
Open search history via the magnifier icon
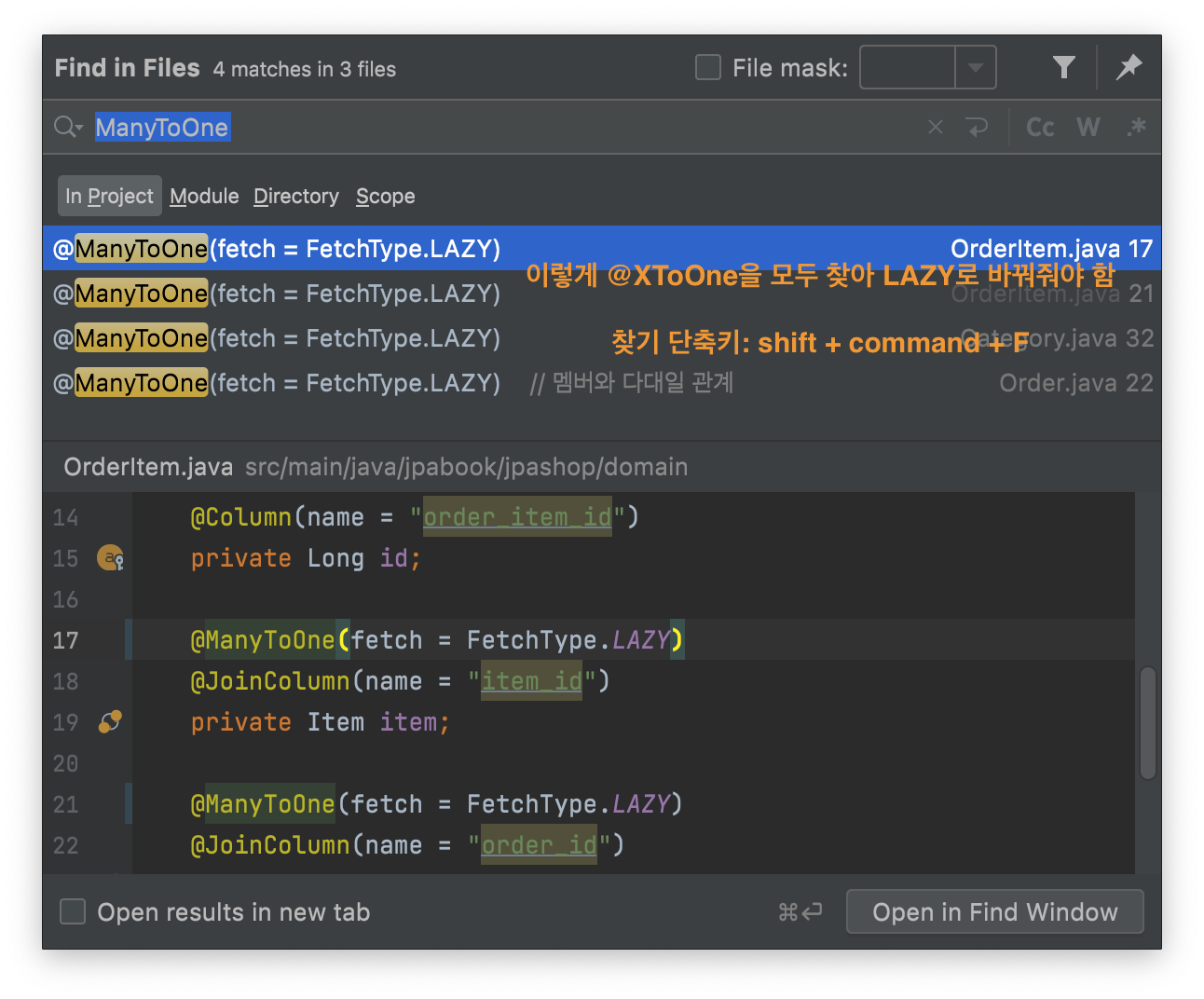(x=68, y=127)
